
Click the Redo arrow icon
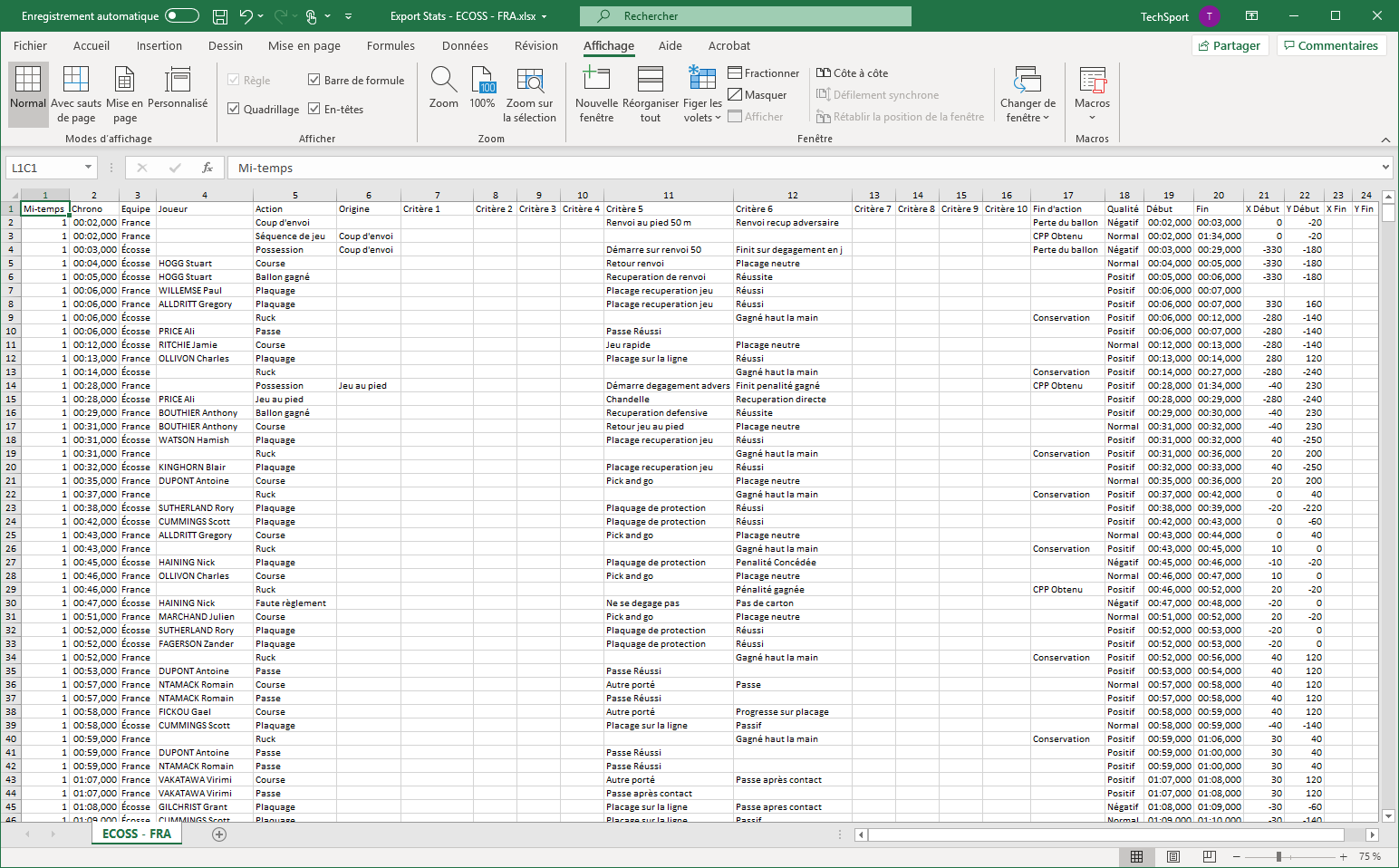point(281,16)
